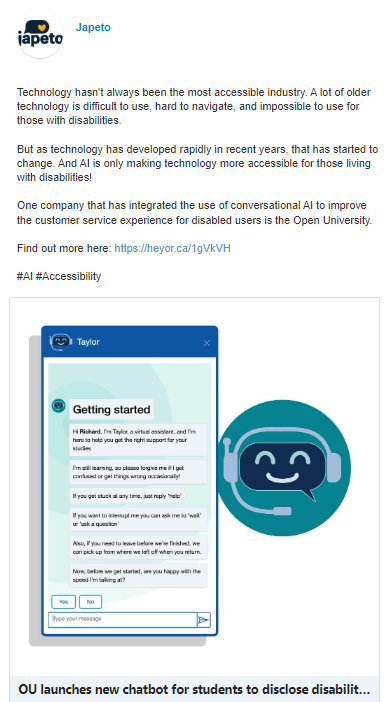Open the OU launches new chatbot headline
This screenshot has width=390, height=702.
tap(194, 689)
